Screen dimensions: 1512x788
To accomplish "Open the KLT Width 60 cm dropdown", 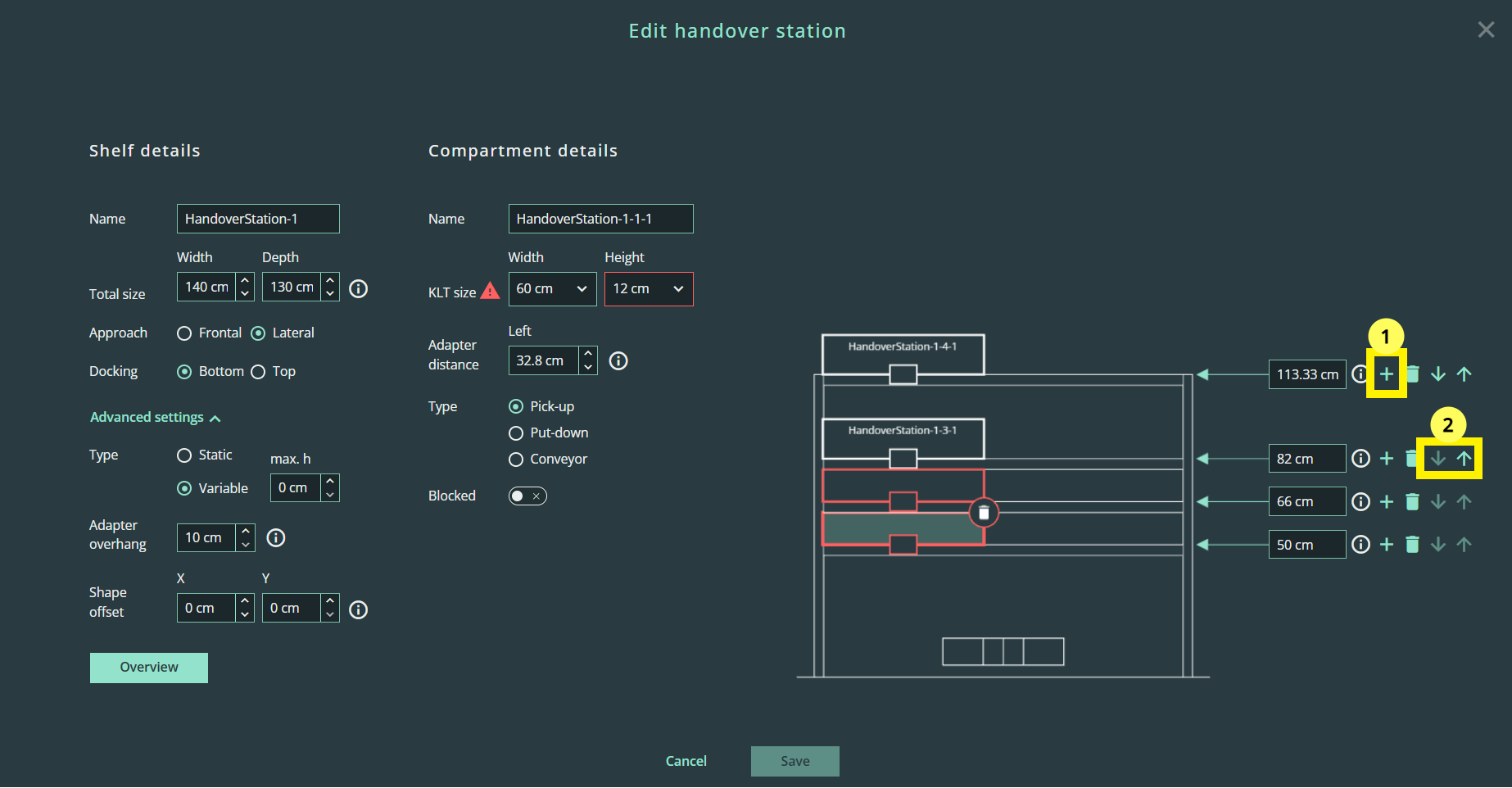I will tap(552, 289).
